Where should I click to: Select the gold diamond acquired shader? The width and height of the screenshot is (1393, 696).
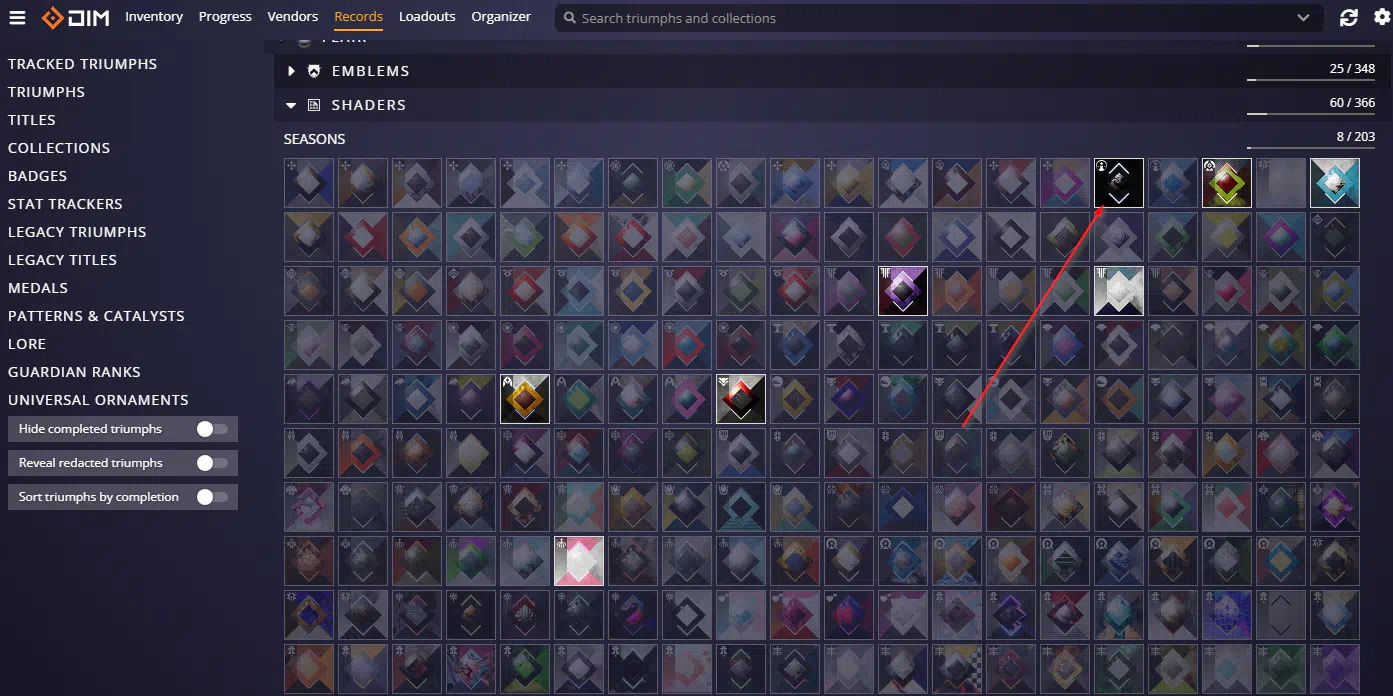[x=525, y=399]
